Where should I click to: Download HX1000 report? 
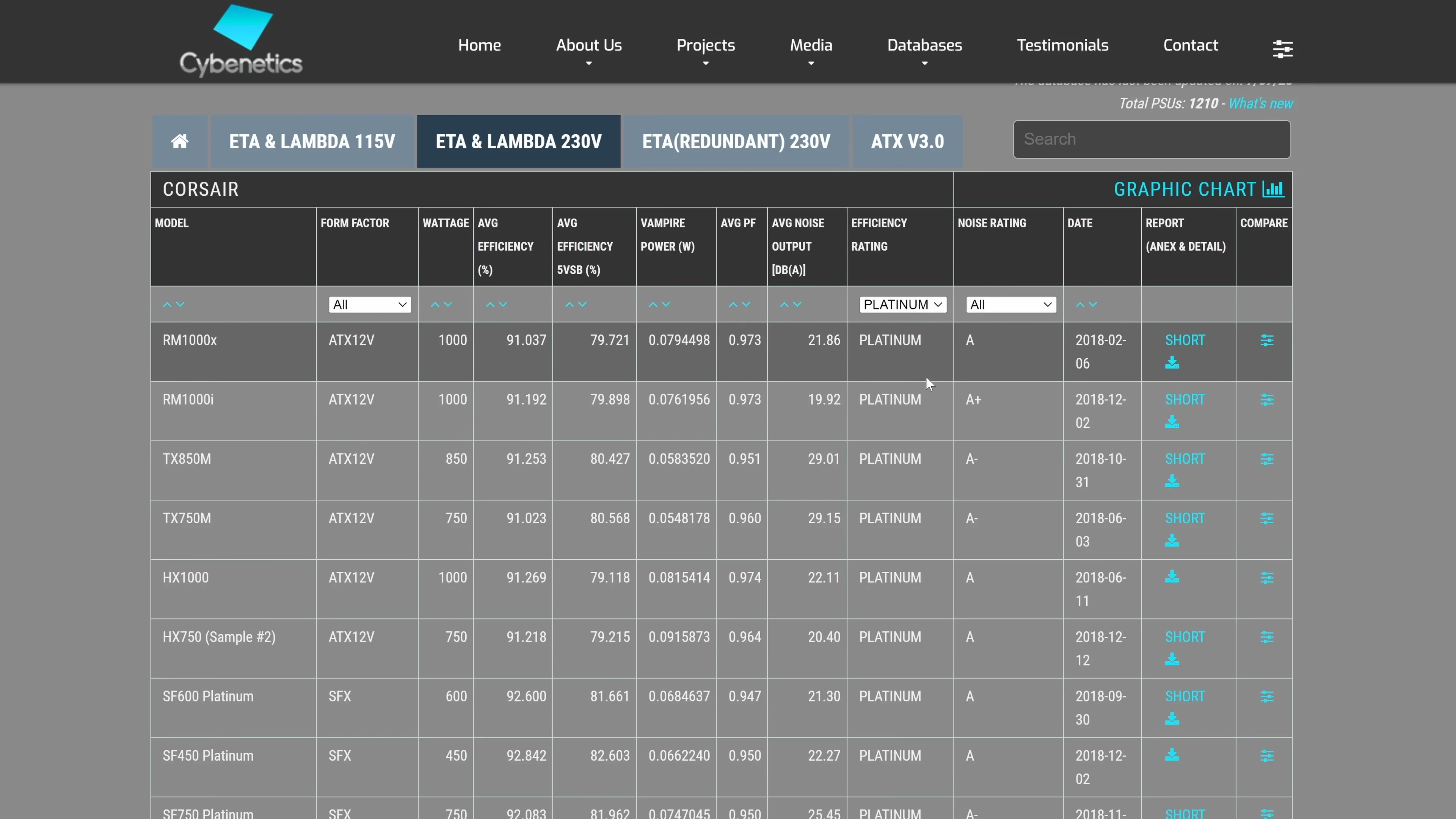tap(1172, 576)
